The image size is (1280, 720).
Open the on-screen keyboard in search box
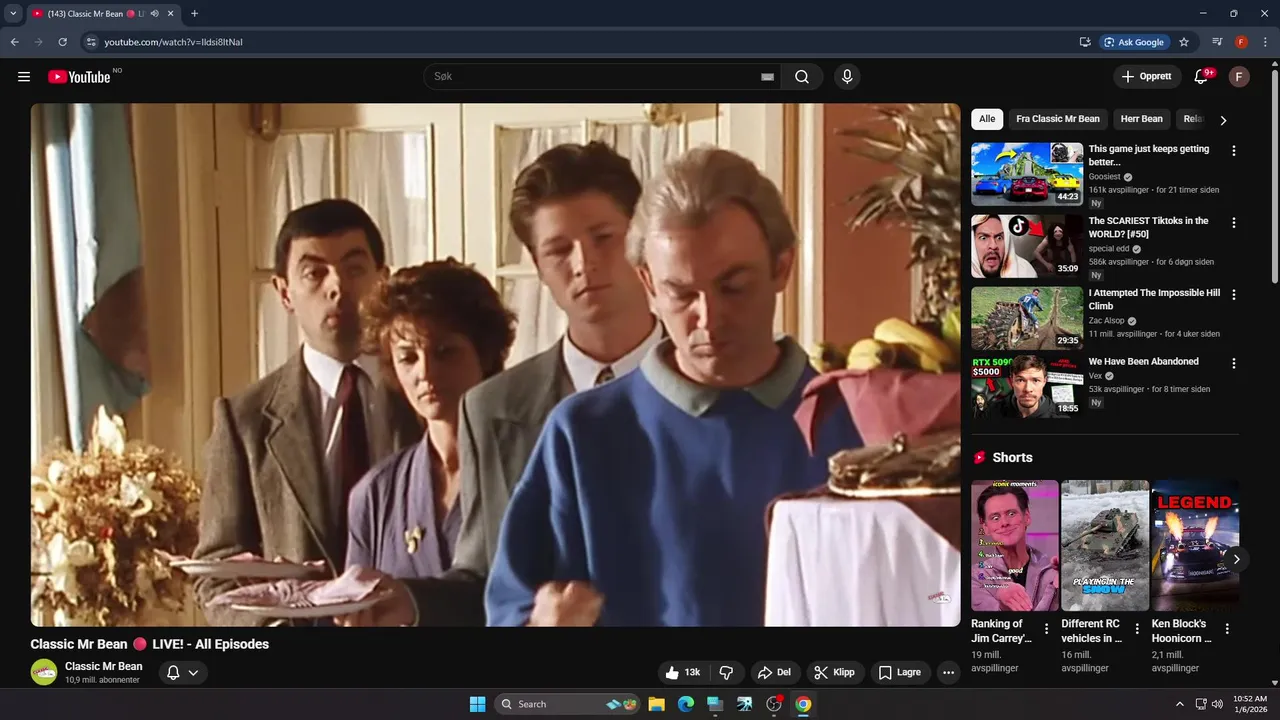[x=767, y=77]
